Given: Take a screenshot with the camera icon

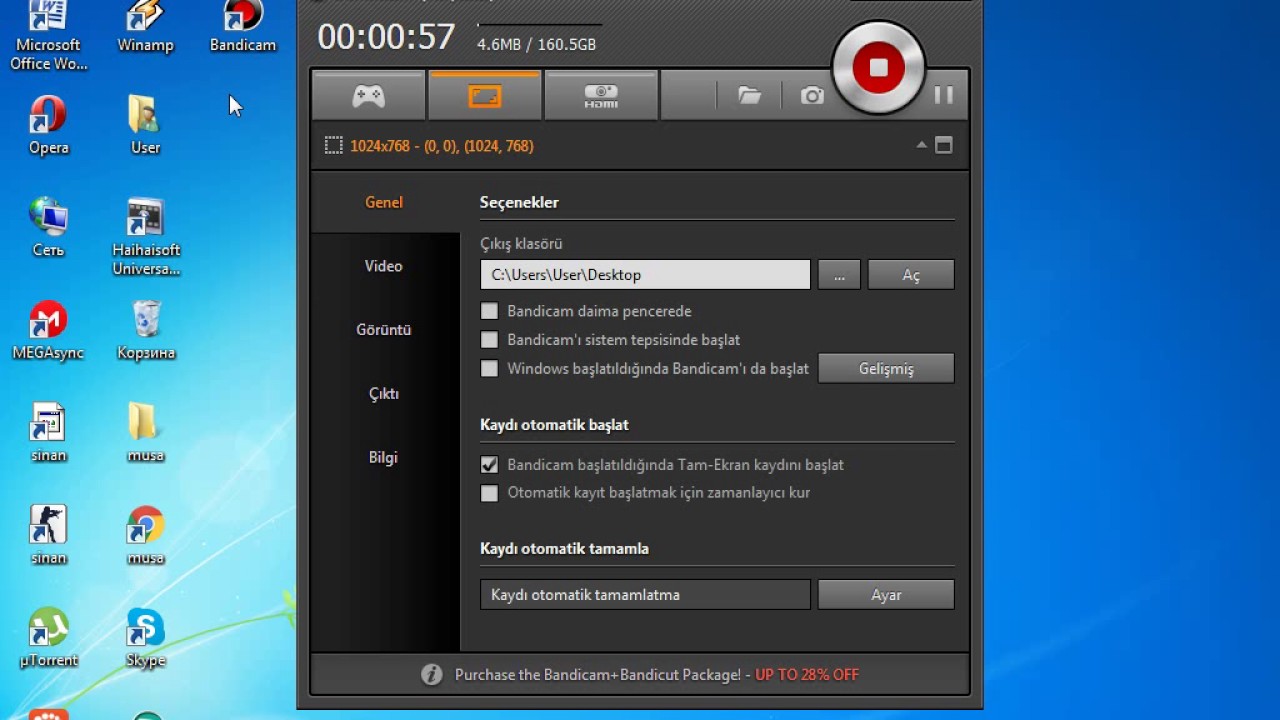Looking at the screenshot, I should click(x=812, y=96).
